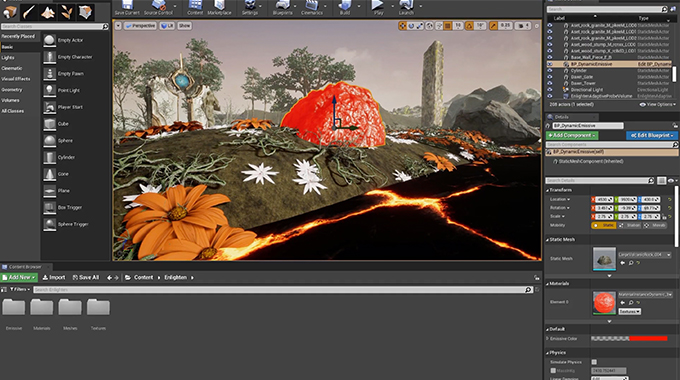Switch to Place mode icon
This screenshot has width=680, height=380.
coord(10,12)
